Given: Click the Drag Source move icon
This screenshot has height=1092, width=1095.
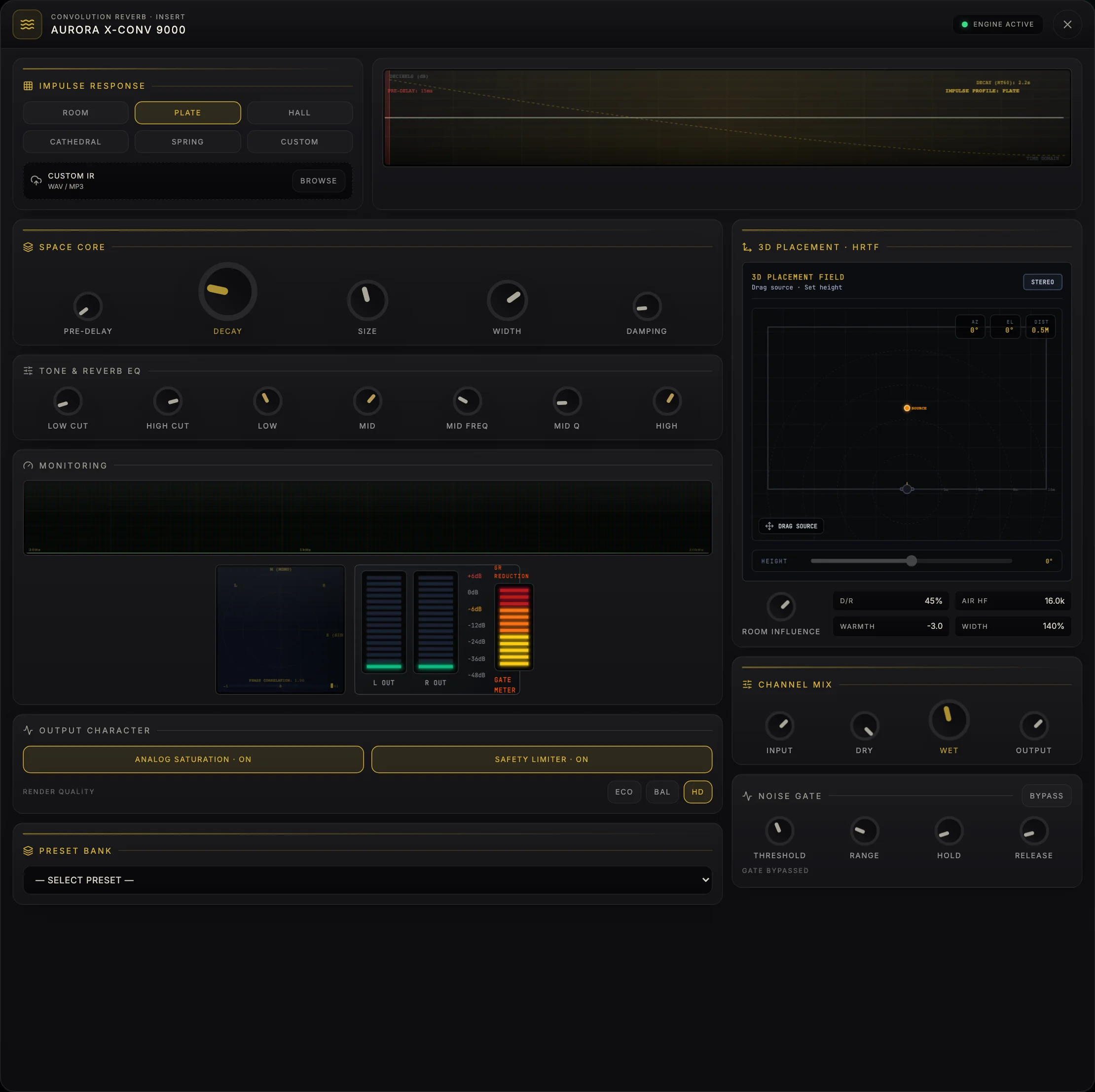Looking at the screenshot, I should click(769, 526).
